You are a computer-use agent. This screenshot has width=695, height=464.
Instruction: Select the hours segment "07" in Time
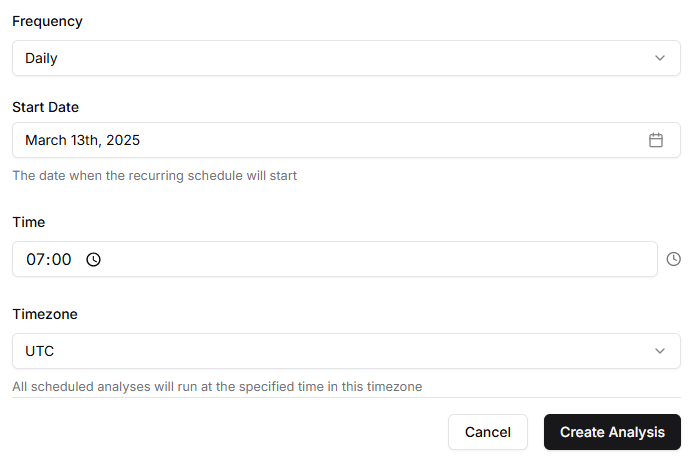pos(36,259)
